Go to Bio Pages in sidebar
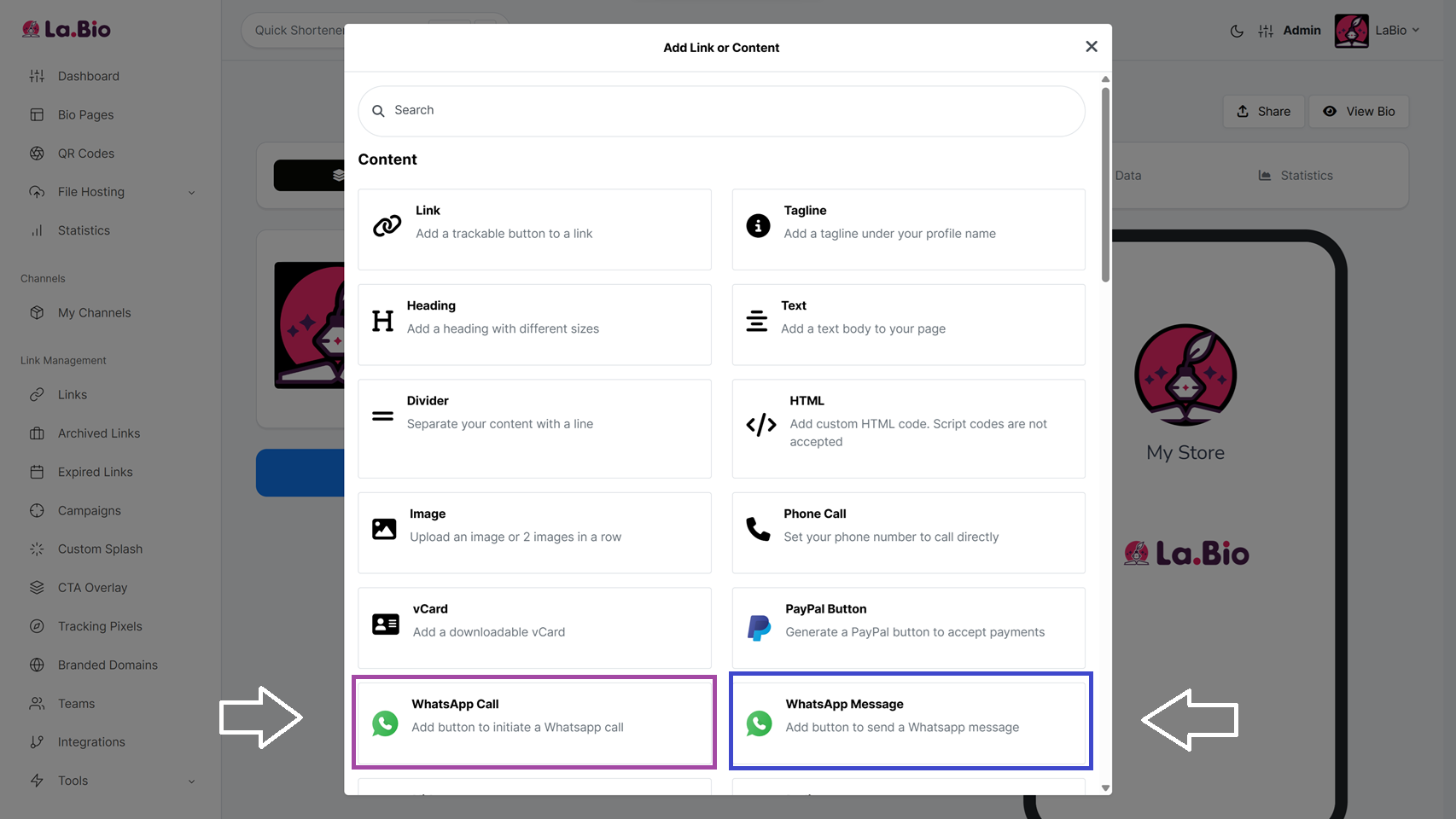The height and width of the screenshot is (819, 1456). [85, 115]
